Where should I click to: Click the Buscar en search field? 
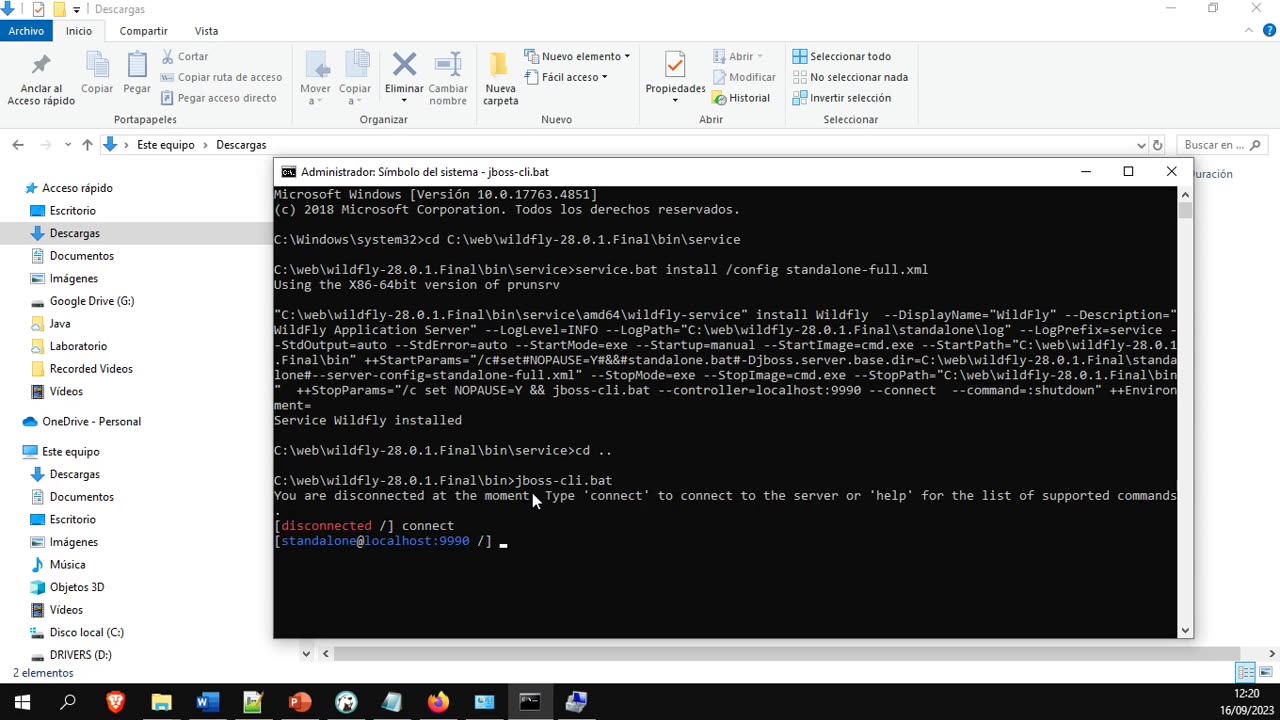(x=1222, y=145)
